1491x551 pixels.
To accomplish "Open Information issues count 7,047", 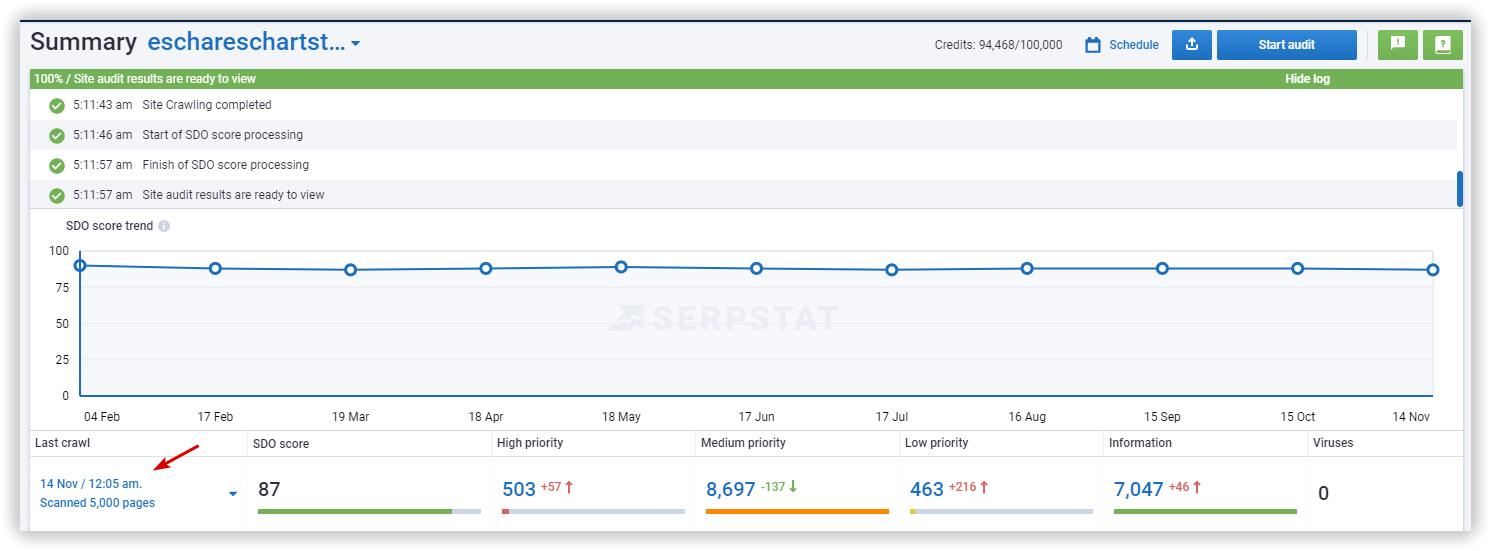I will click(x=1138, y=489).
